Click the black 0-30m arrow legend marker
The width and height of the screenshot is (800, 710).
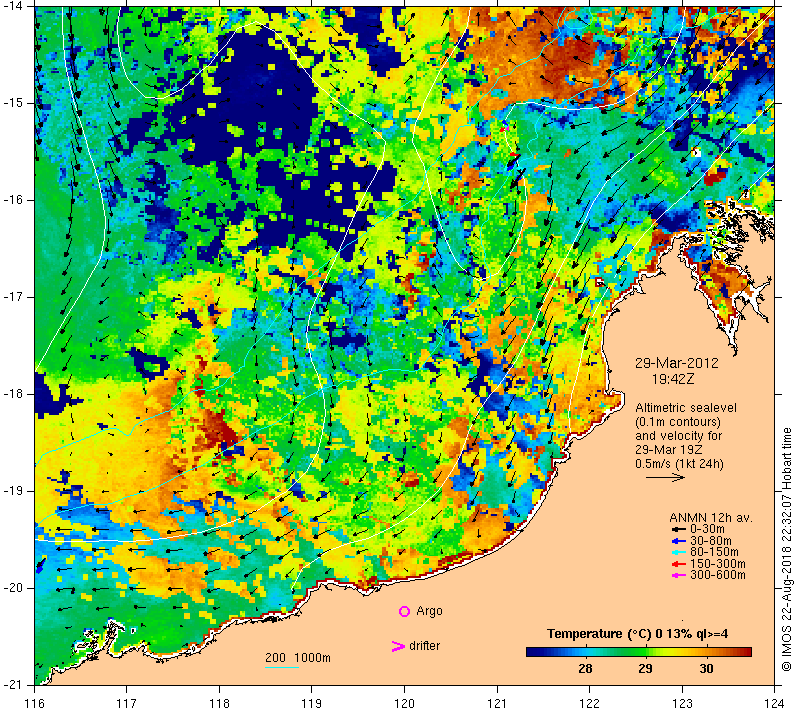pyautogui.click(x=678, y=529)
